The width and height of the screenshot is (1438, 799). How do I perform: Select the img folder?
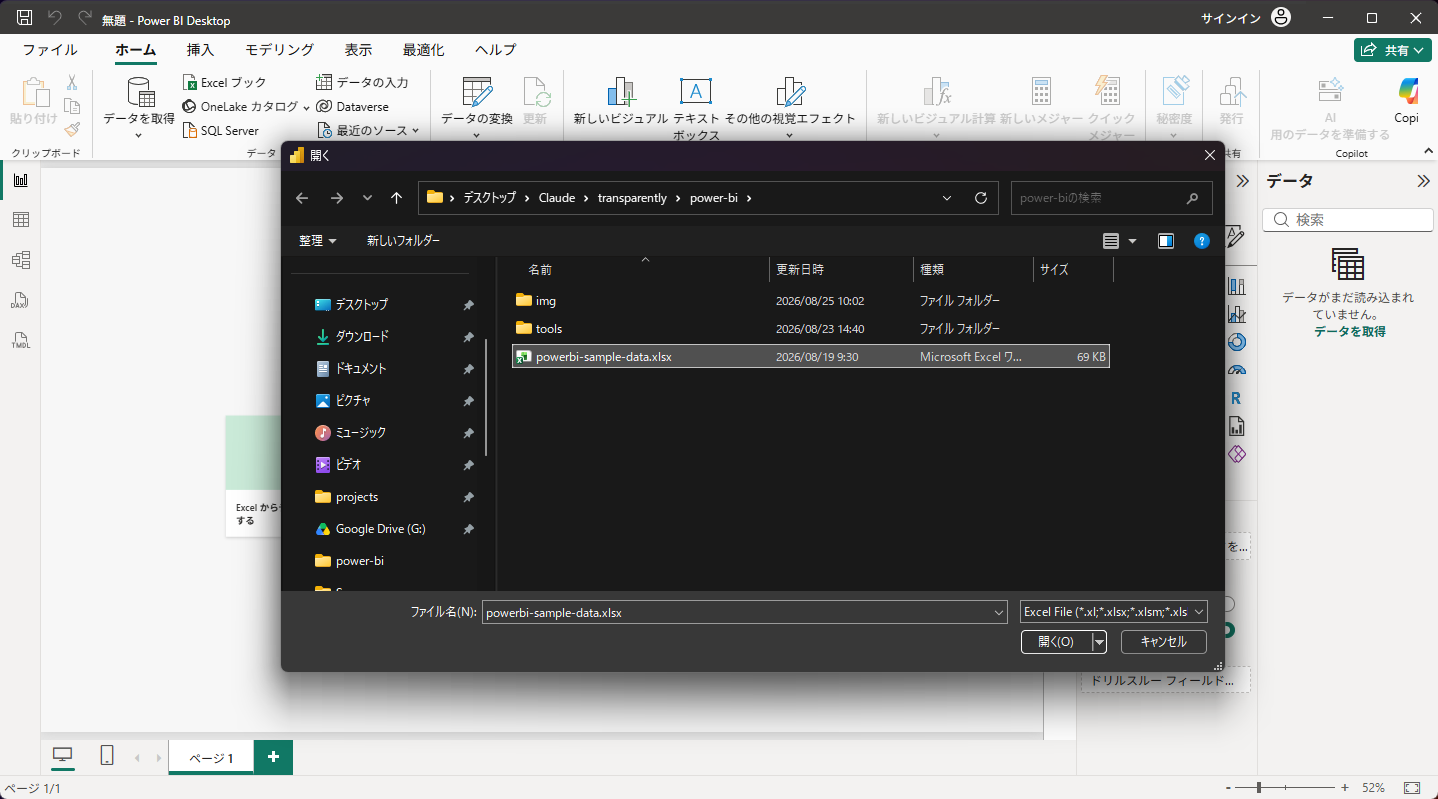[810, 300]
